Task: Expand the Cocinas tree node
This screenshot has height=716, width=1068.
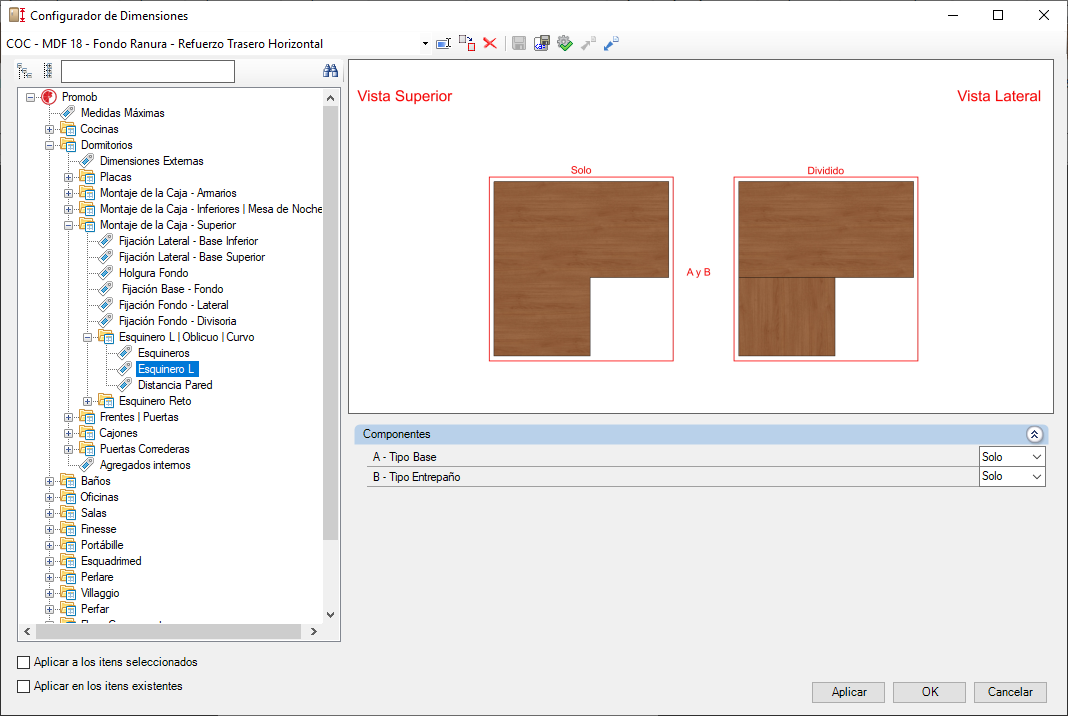Action: tap(50, 129)
